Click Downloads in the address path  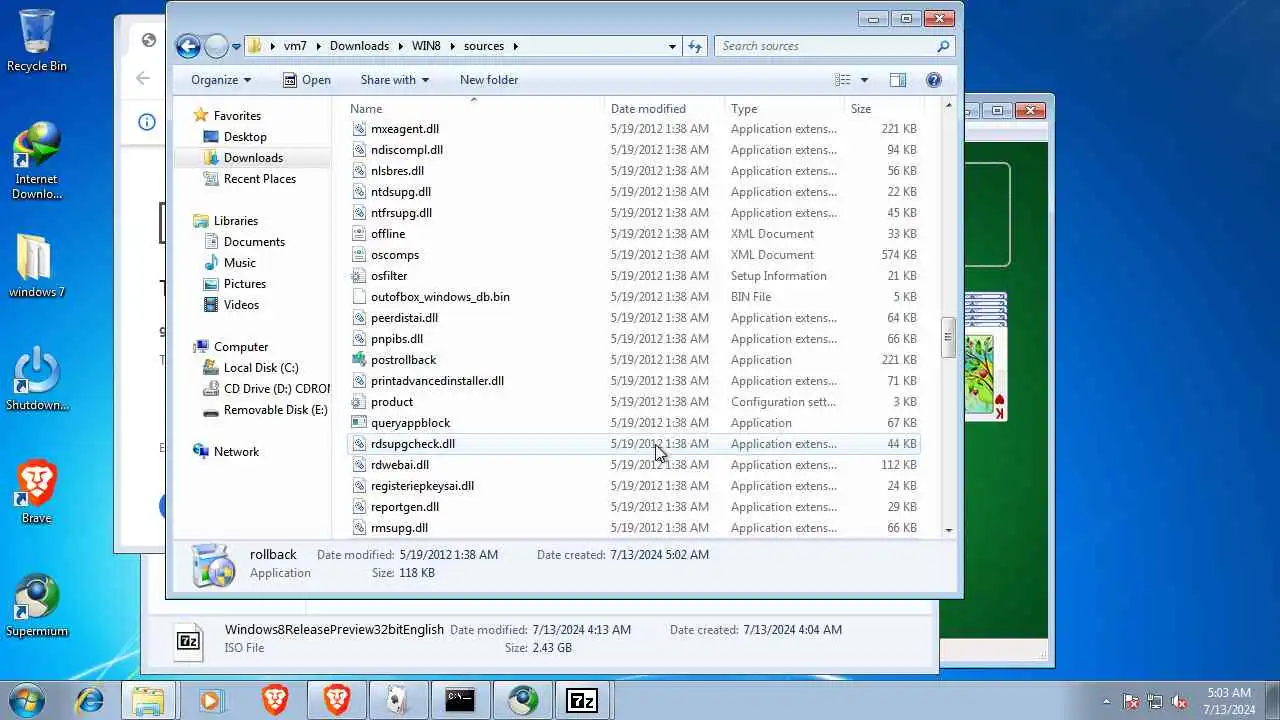[x=359, y=46]
